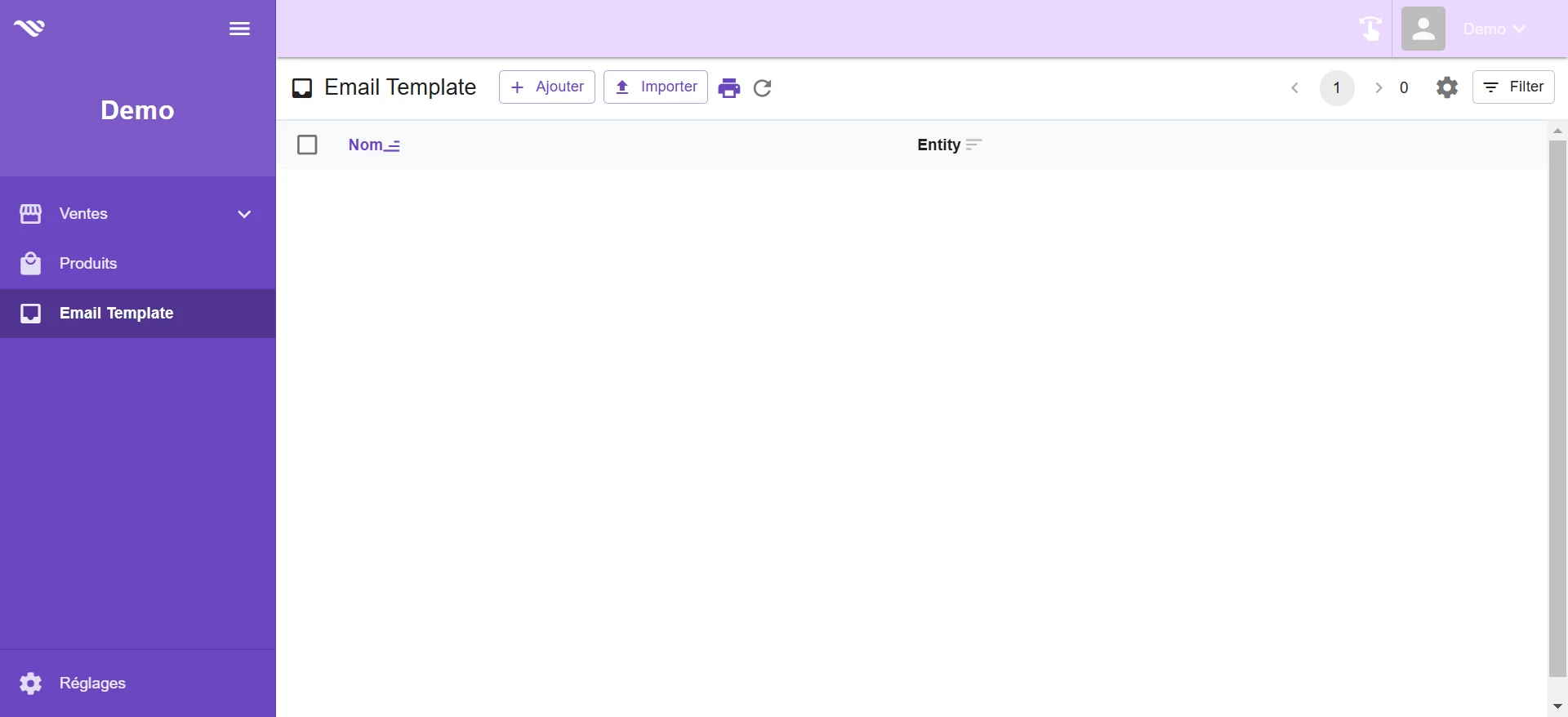Click the app logo in sidebar header
The image size is (1568, 717).
[x=29, y=29]
